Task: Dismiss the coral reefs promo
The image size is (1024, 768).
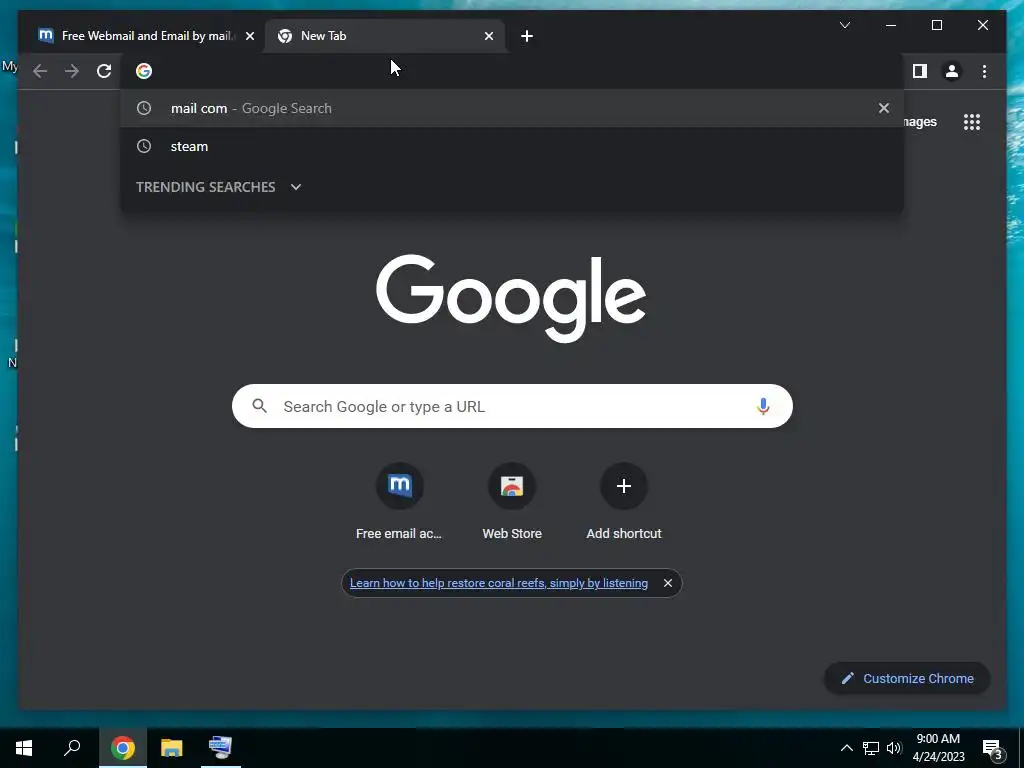Action: (667, 583)
